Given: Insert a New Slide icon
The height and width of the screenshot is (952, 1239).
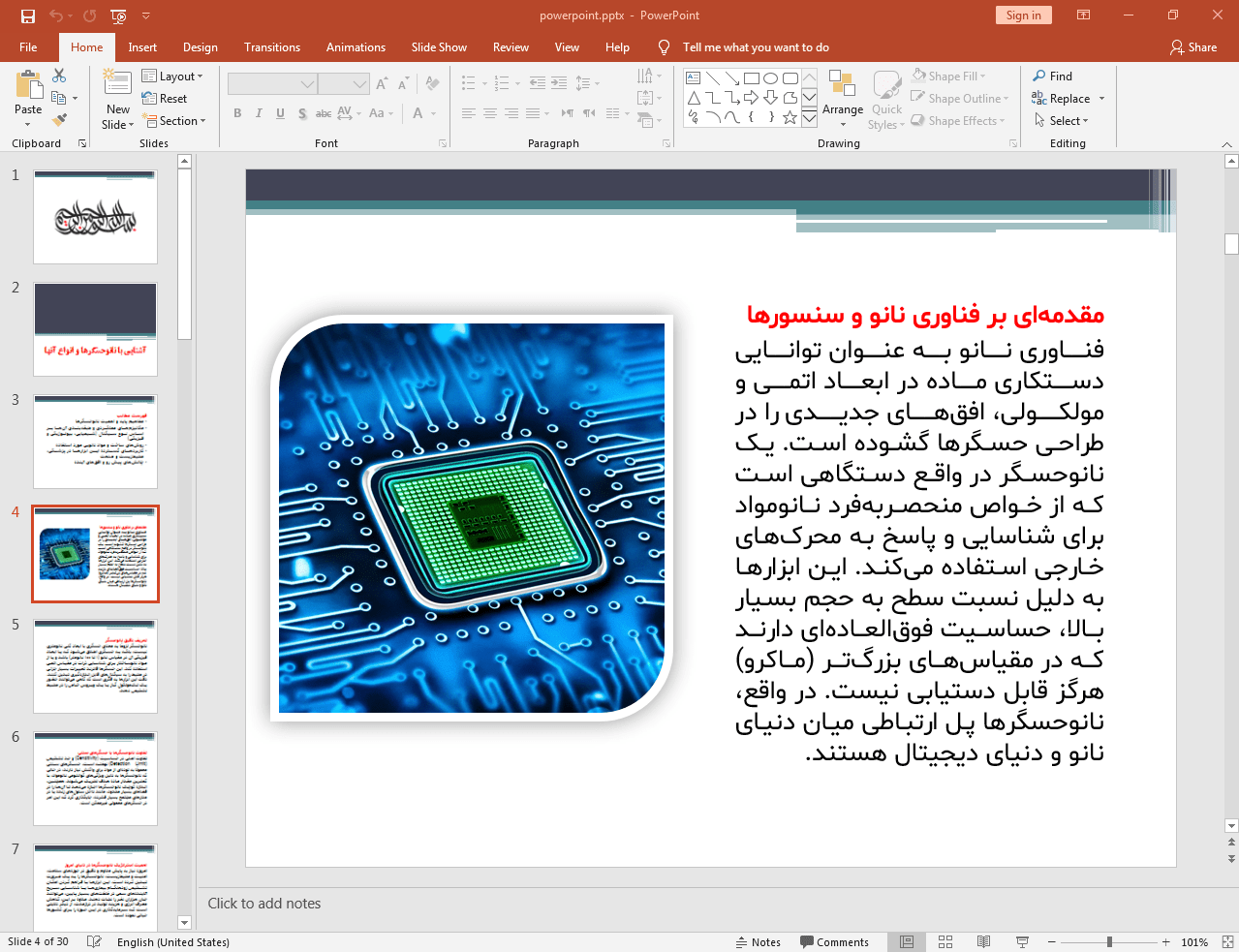Looking at the screenshot, I should (x=117, y=85).
